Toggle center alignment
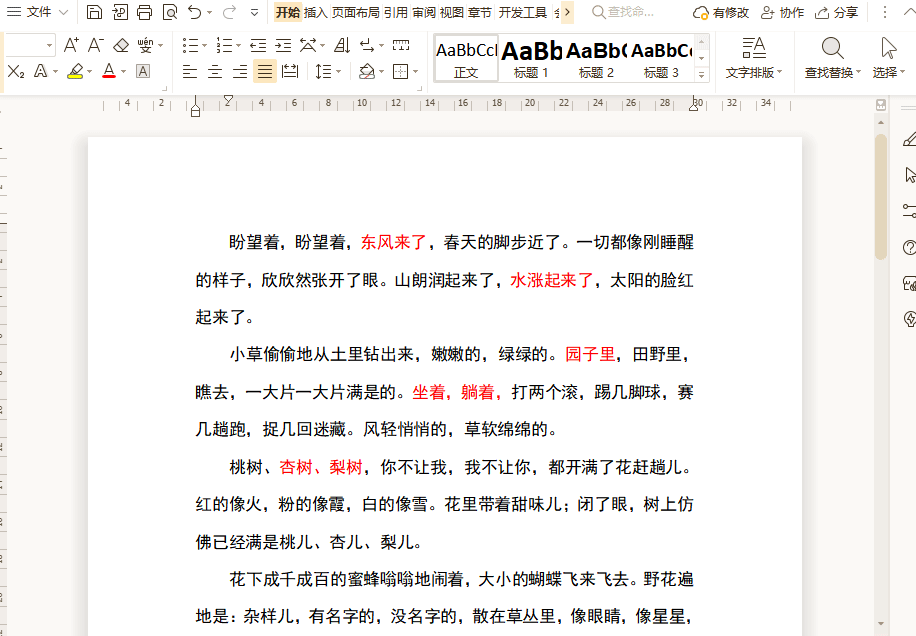Screen dimensions: 916x636 [215, 71]
